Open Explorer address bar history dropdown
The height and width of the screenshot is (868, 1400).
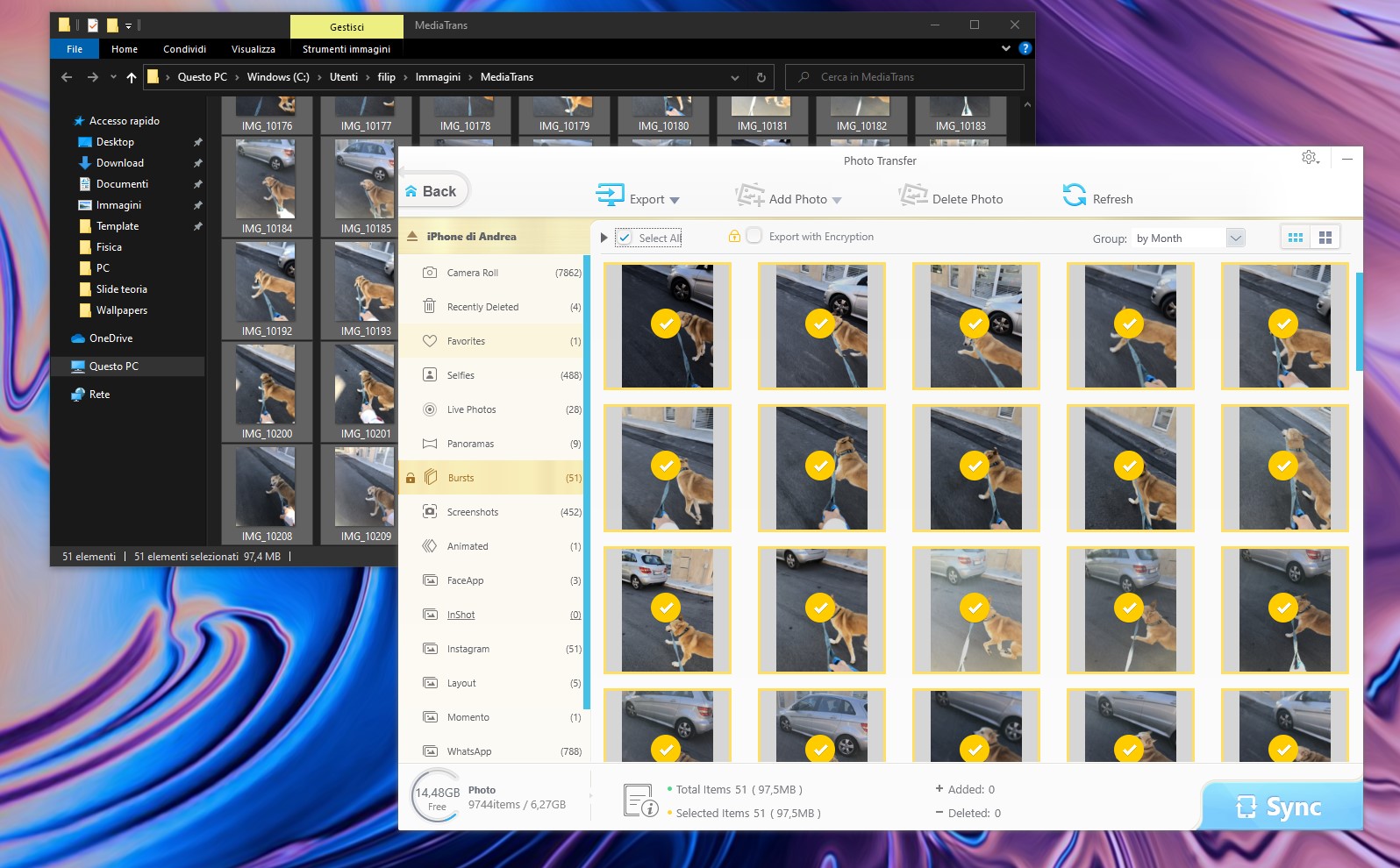[735, 77]
